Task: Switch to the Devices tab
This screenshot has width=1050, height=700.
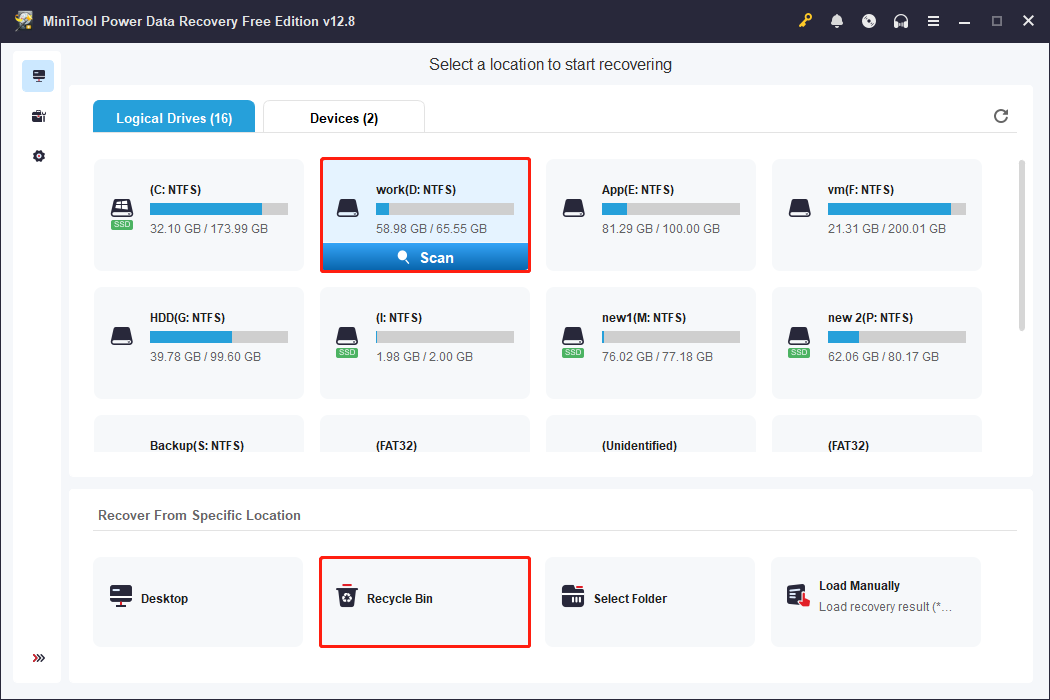Action: tap(343, 117)
